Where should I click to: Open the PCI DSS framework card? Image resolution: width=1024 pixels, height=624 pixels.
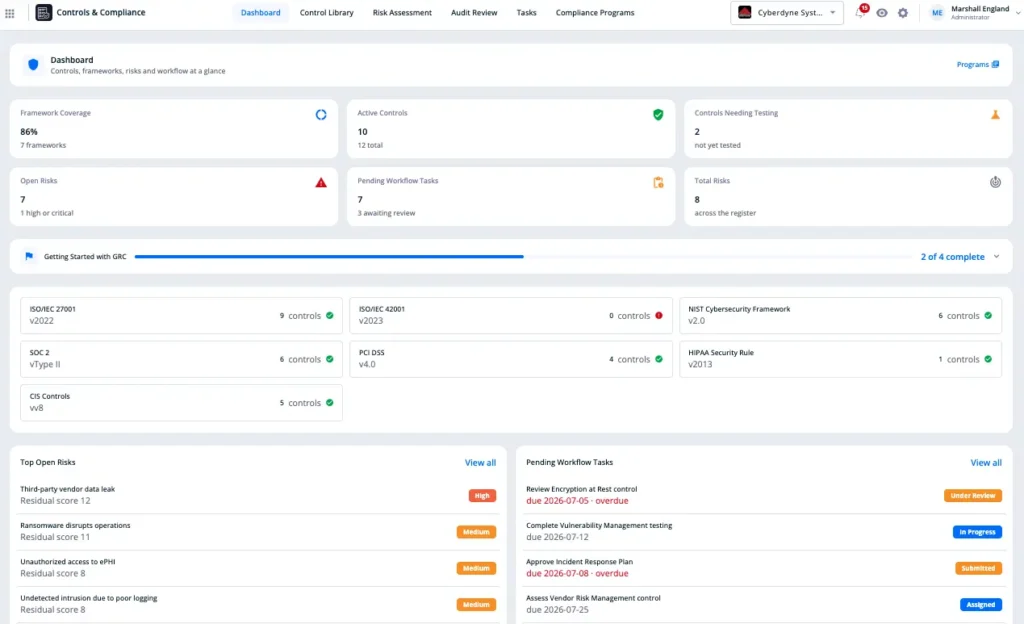511,360
